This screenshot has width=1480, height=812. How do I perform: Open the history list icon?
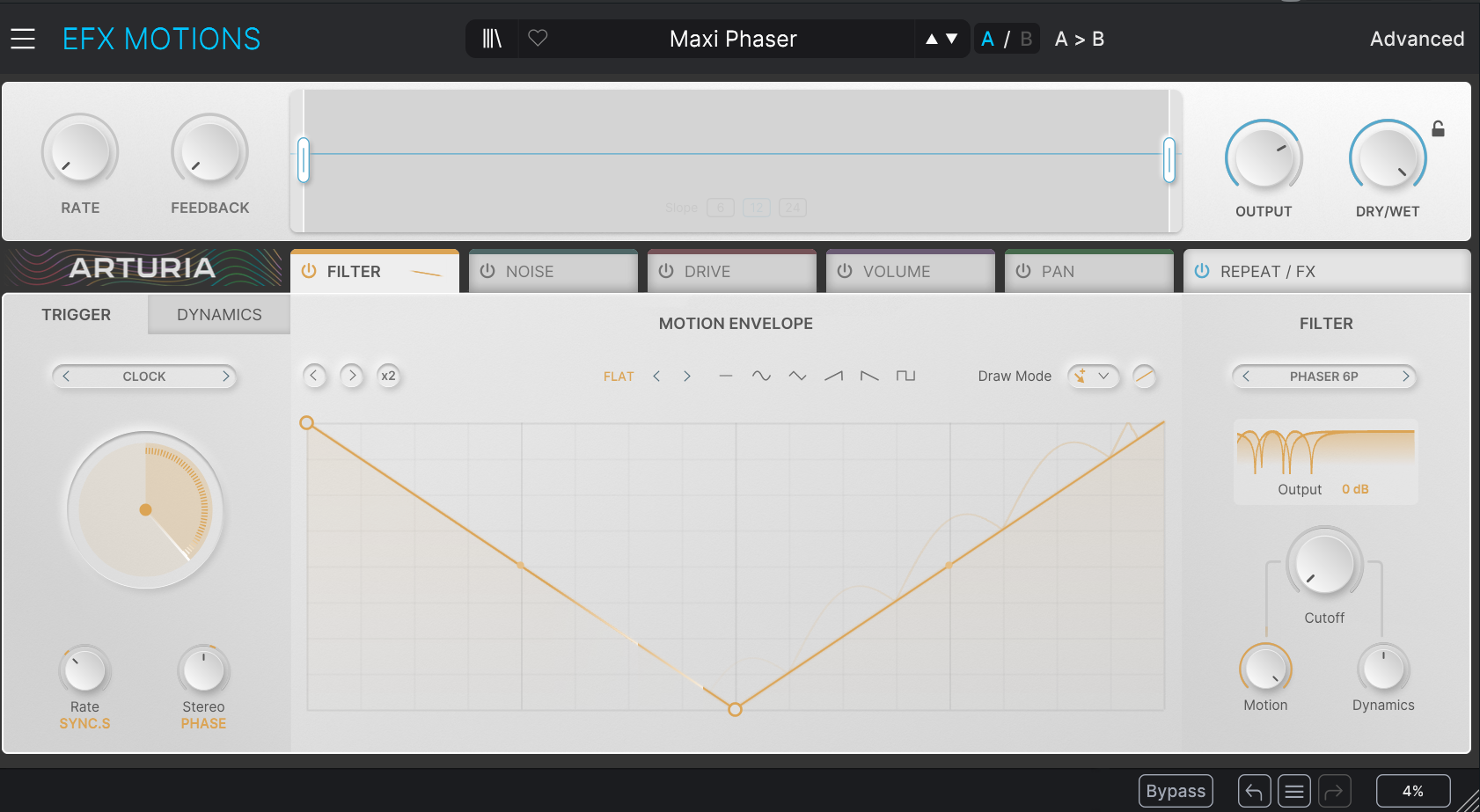(x=1293, y=791)
